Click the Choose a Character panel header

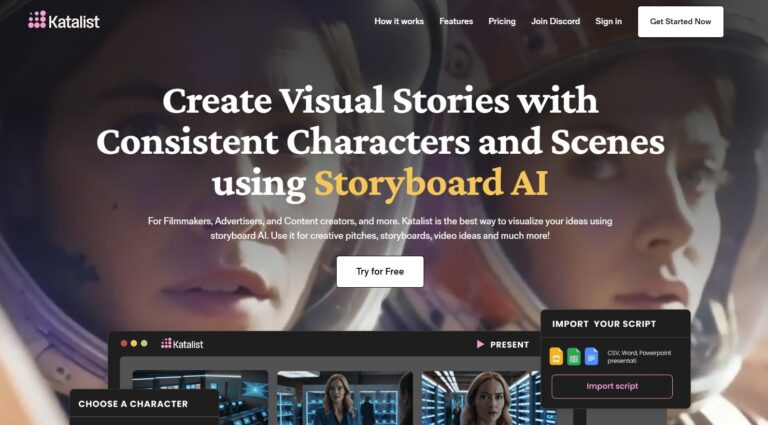point(144,403)
